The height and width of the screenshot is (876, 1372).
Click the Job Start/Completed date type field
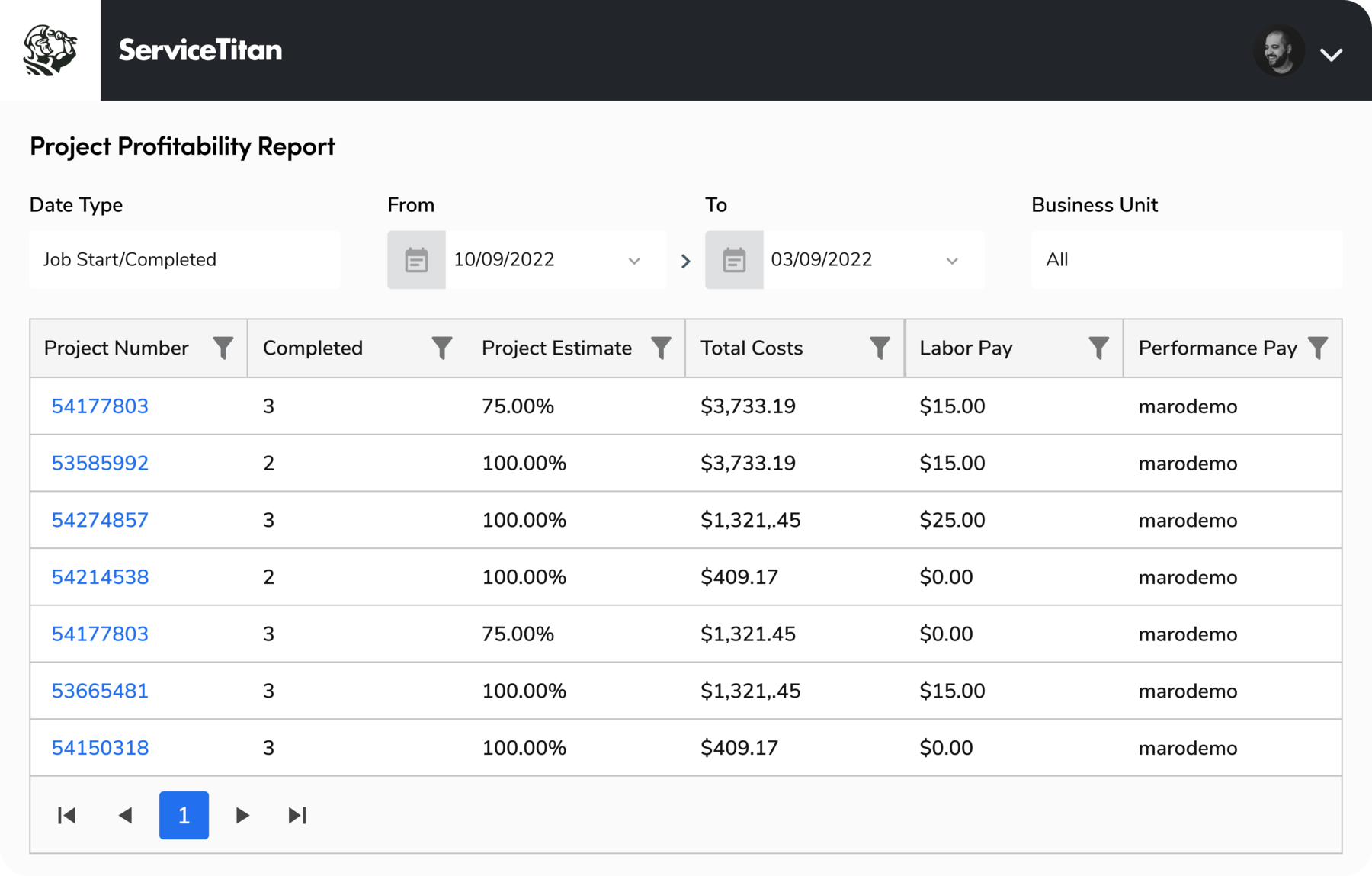(184, 259)
